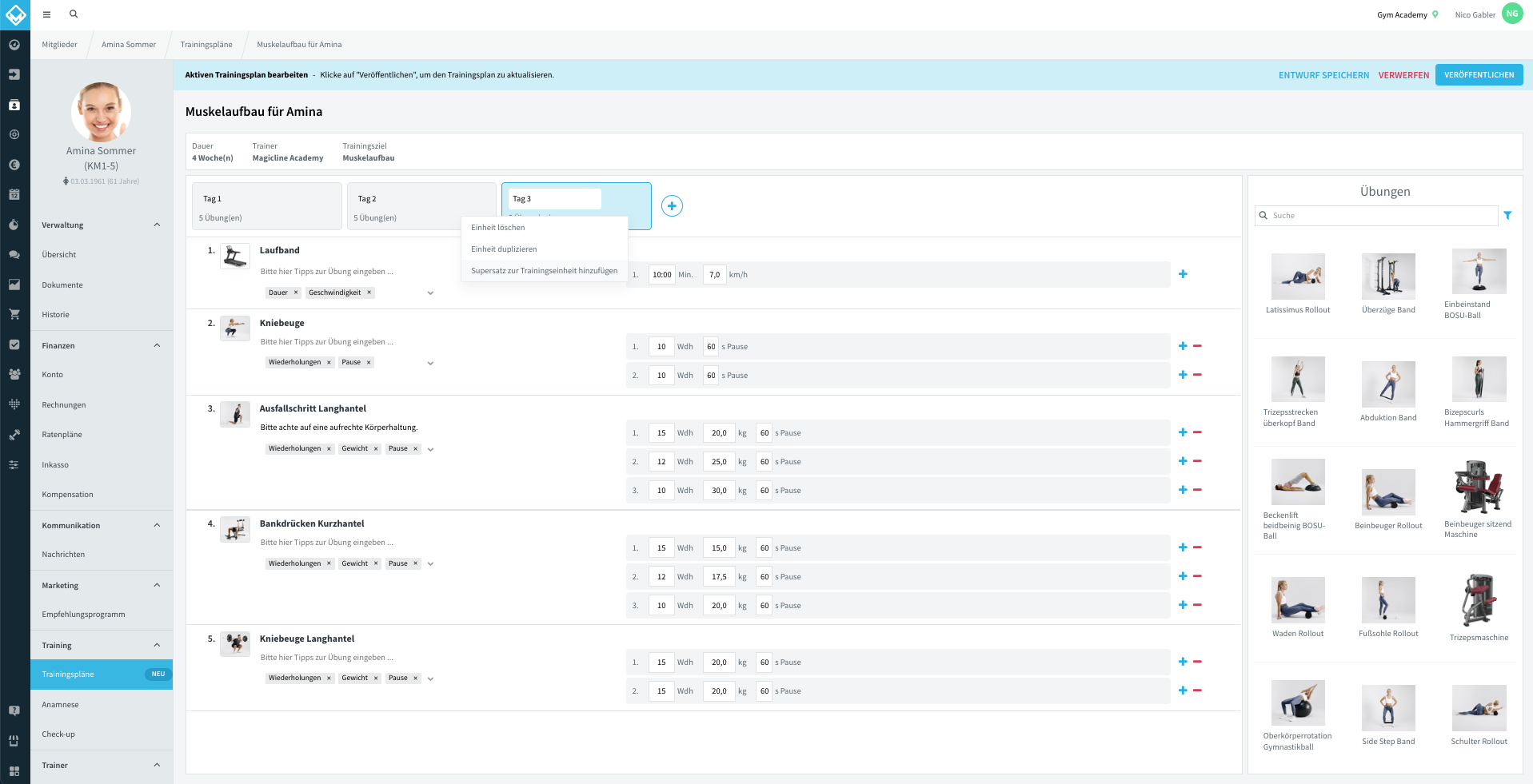Viewport: 1533px width, 784px height.
Task: Click the search magnifier icon in header
Action: [x=74, y=14]
